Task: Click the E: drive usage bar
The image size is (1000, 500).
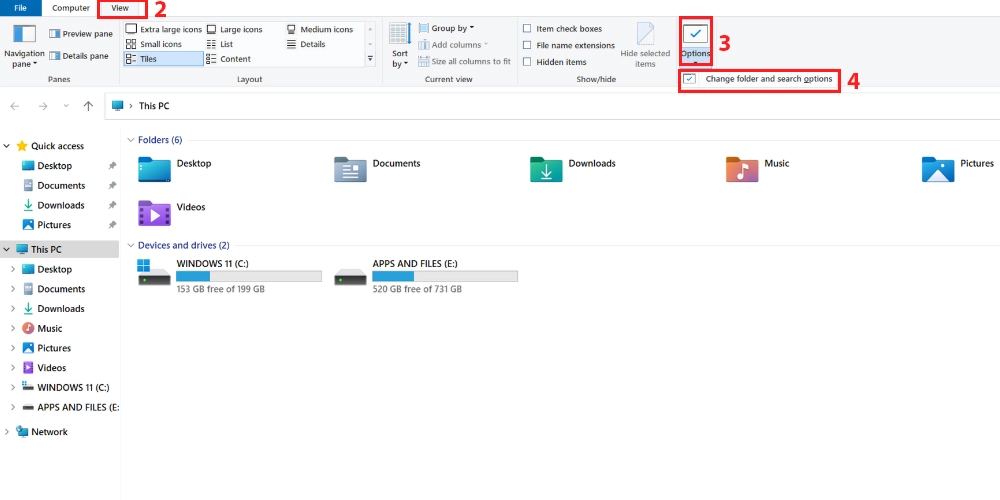Action: click(445, 276)
